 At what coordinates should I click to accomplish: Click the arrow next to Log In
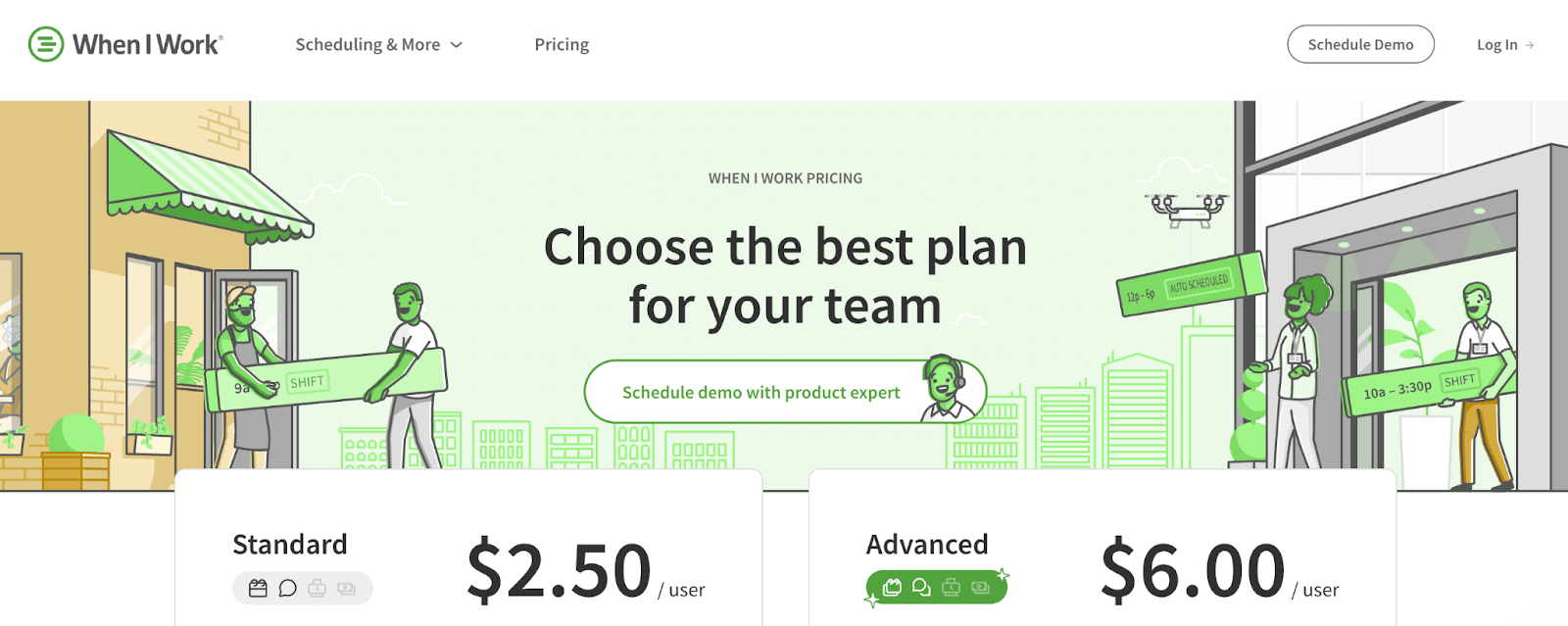click(x=1530, y=45)
